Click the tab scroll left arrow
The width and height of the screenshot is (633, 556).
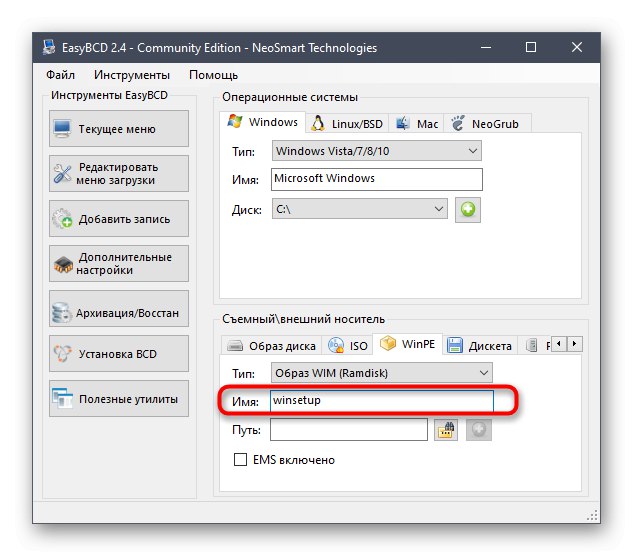[x=559, y=344]
